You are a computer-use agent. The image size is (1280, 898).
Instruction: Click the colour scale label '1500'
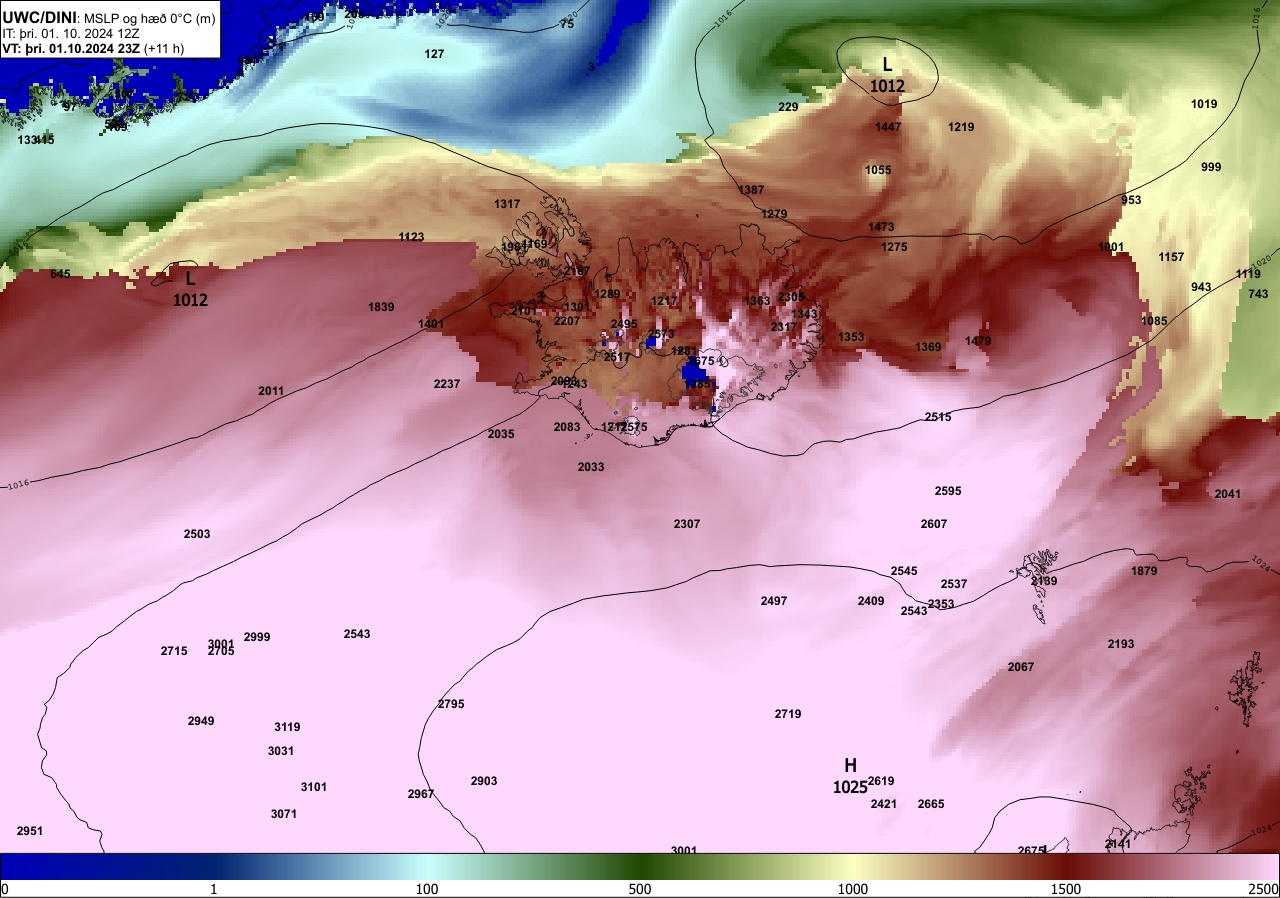click(x=1066, y=889)
